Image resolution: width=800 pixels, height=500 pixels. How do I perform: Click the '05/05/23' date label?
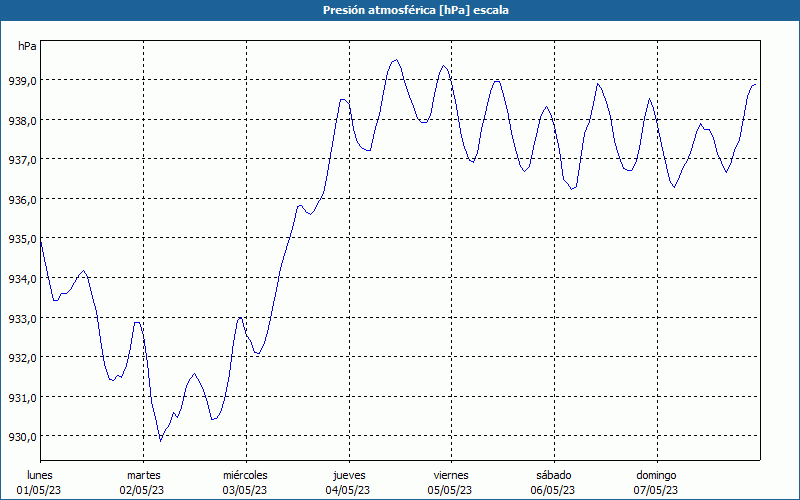450,490
